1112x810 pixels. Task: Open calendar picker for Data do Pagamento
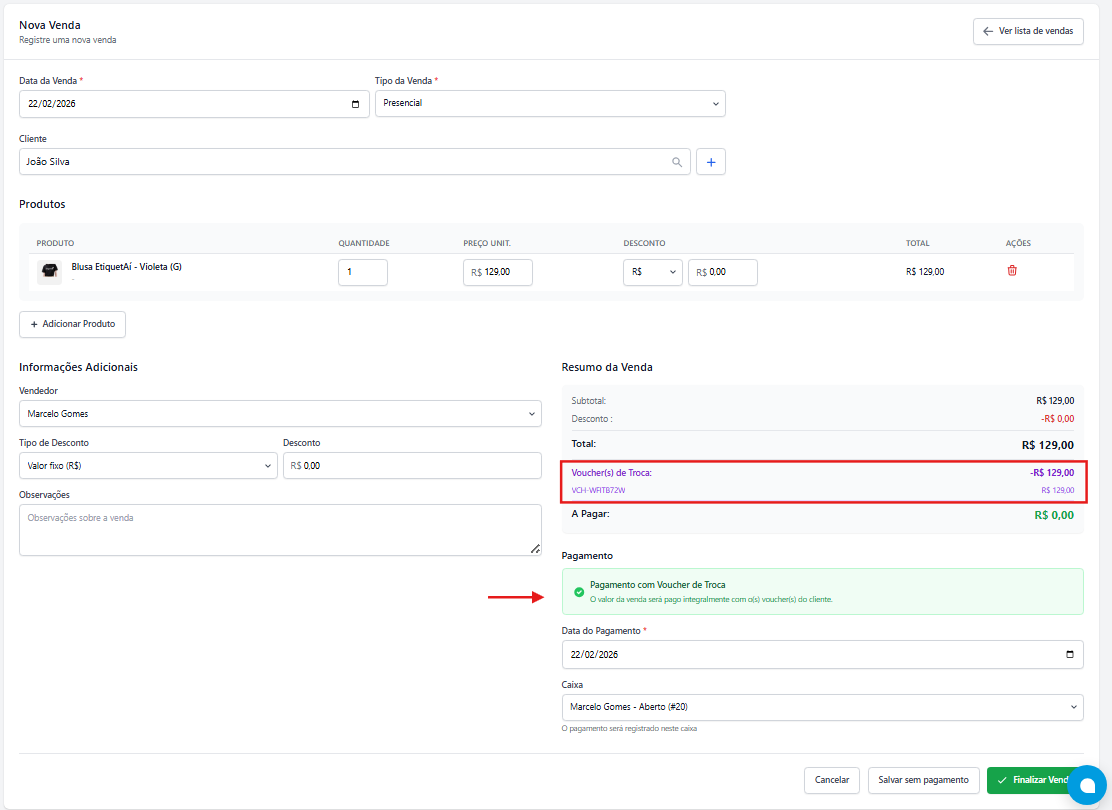pyautogui.click(x=1070, y=655)
